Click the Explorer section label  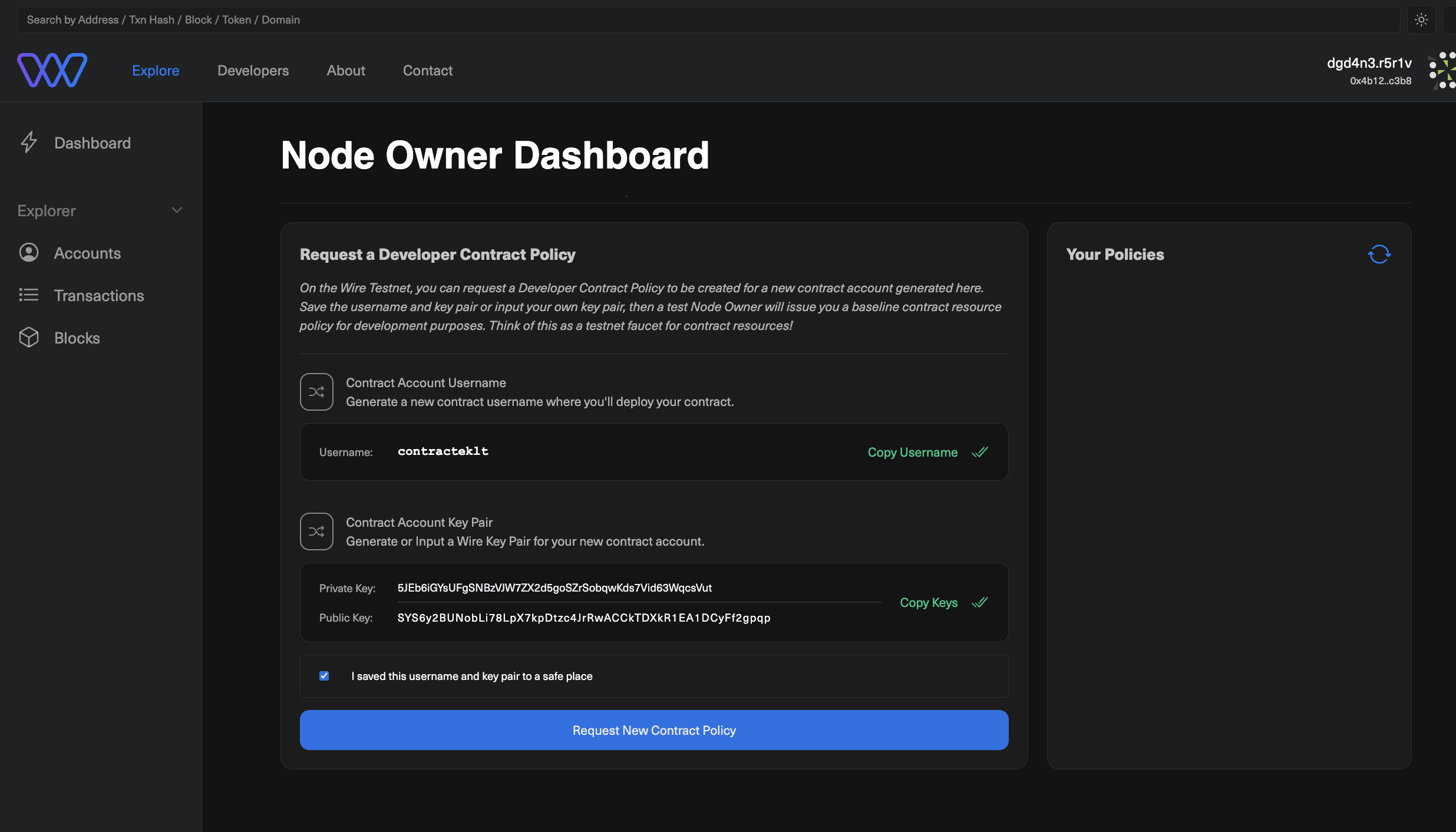pyautogui.click(x=47, y=211)
